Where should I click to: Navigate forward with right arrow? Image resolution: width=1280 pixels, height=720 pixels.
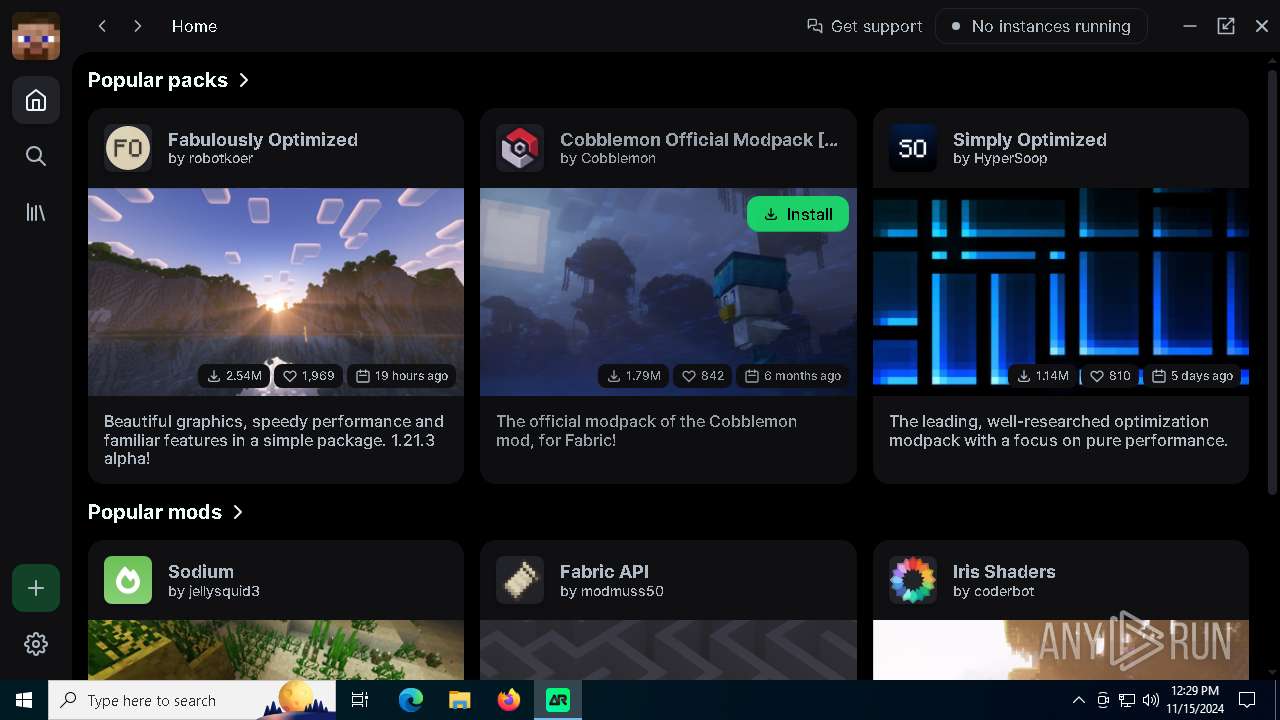pos(138,26)
